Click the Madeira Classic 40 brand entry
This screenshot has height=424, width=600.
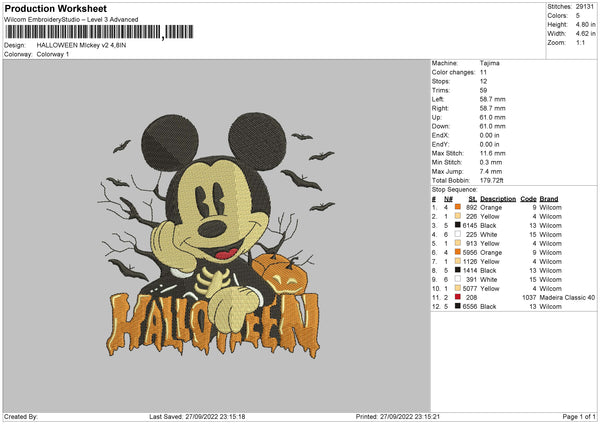coord(567,297)
